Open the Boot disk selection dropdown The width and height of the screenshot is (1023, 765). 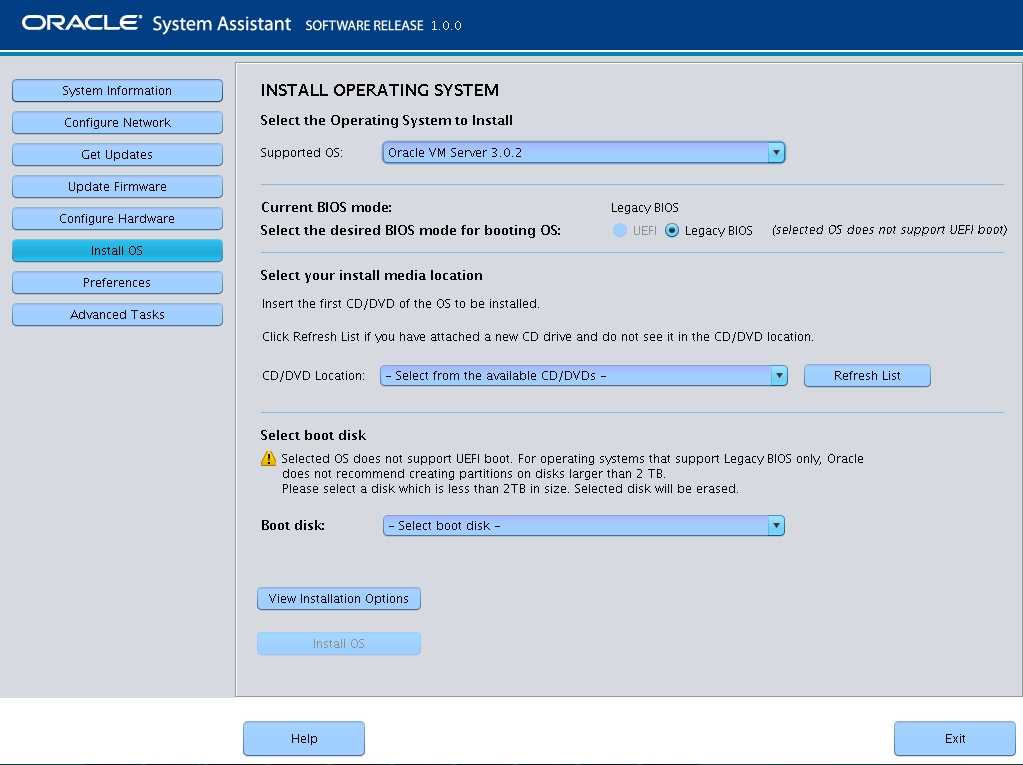tap(776, 524)
